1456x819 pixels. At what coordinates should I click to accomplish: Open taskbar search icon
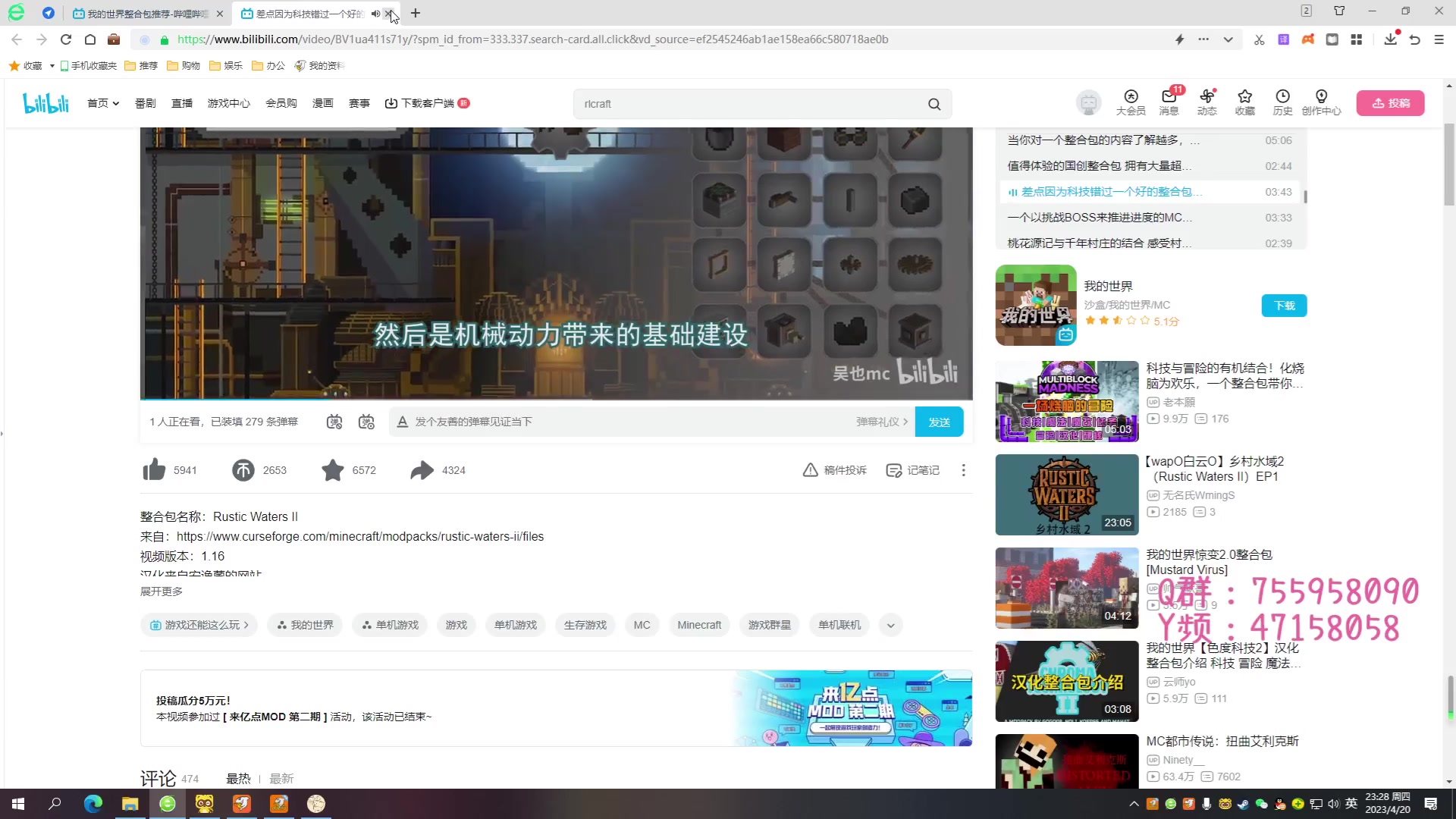point(55,804)
